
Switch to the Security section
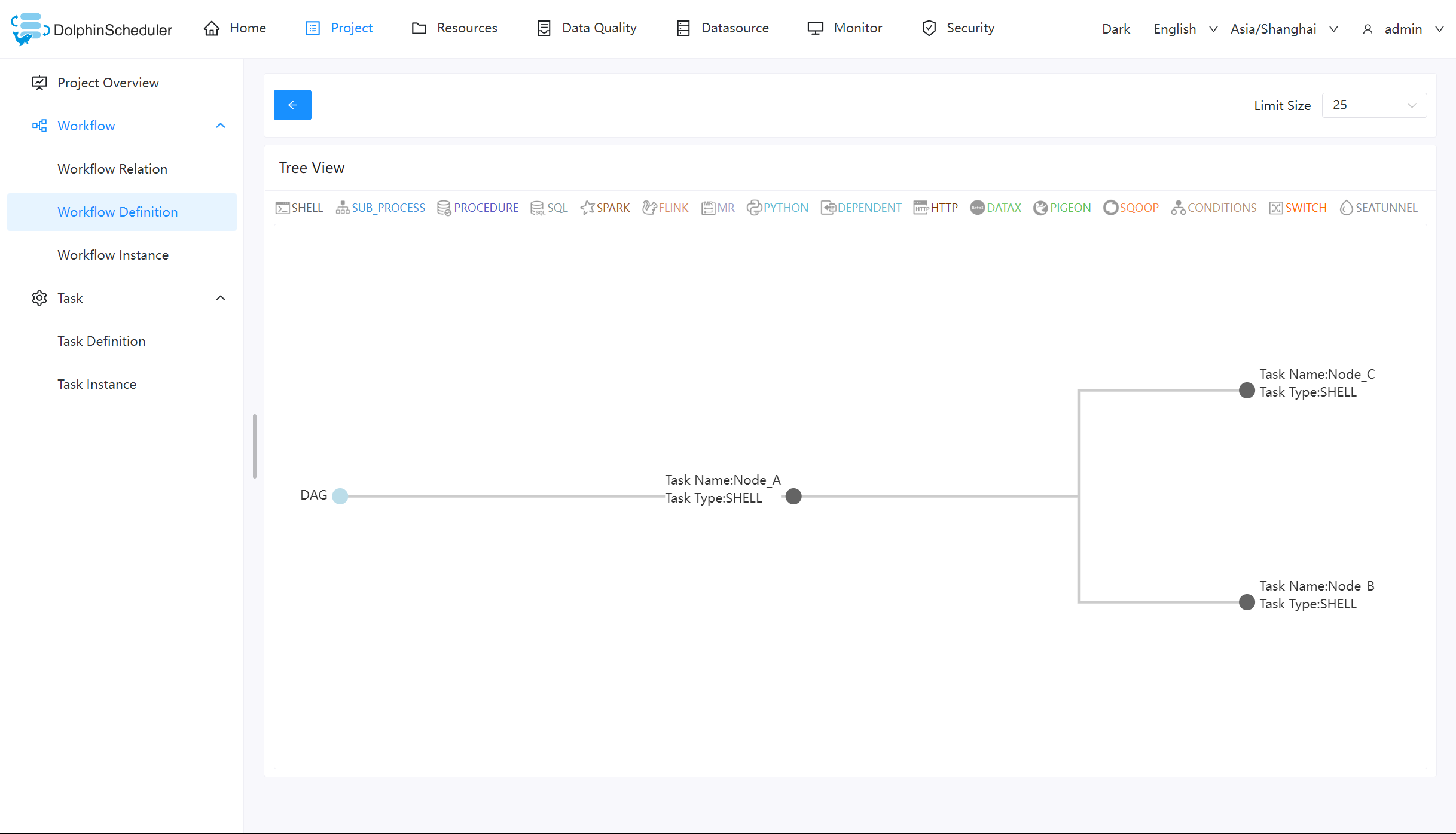pos(957,28)
